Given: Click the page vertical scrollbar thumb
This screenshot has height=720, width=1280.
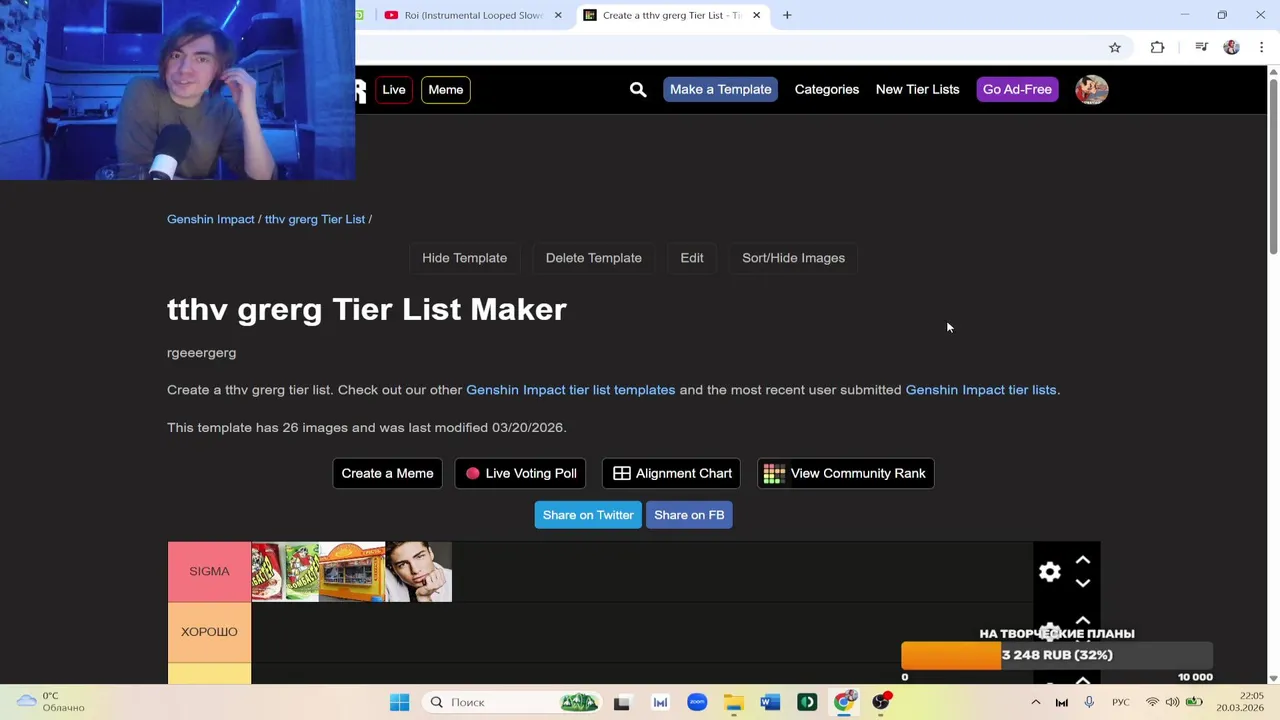Looking at the screenshot, I should pos(1273,165).
